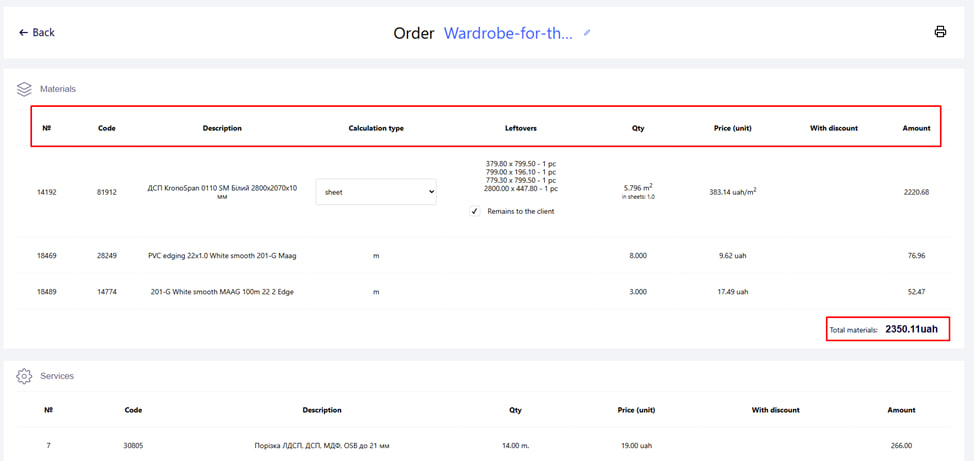Click the printer icon
This screenshot has width=974, height=461.
pyautogui.click(x=940, y=32)
